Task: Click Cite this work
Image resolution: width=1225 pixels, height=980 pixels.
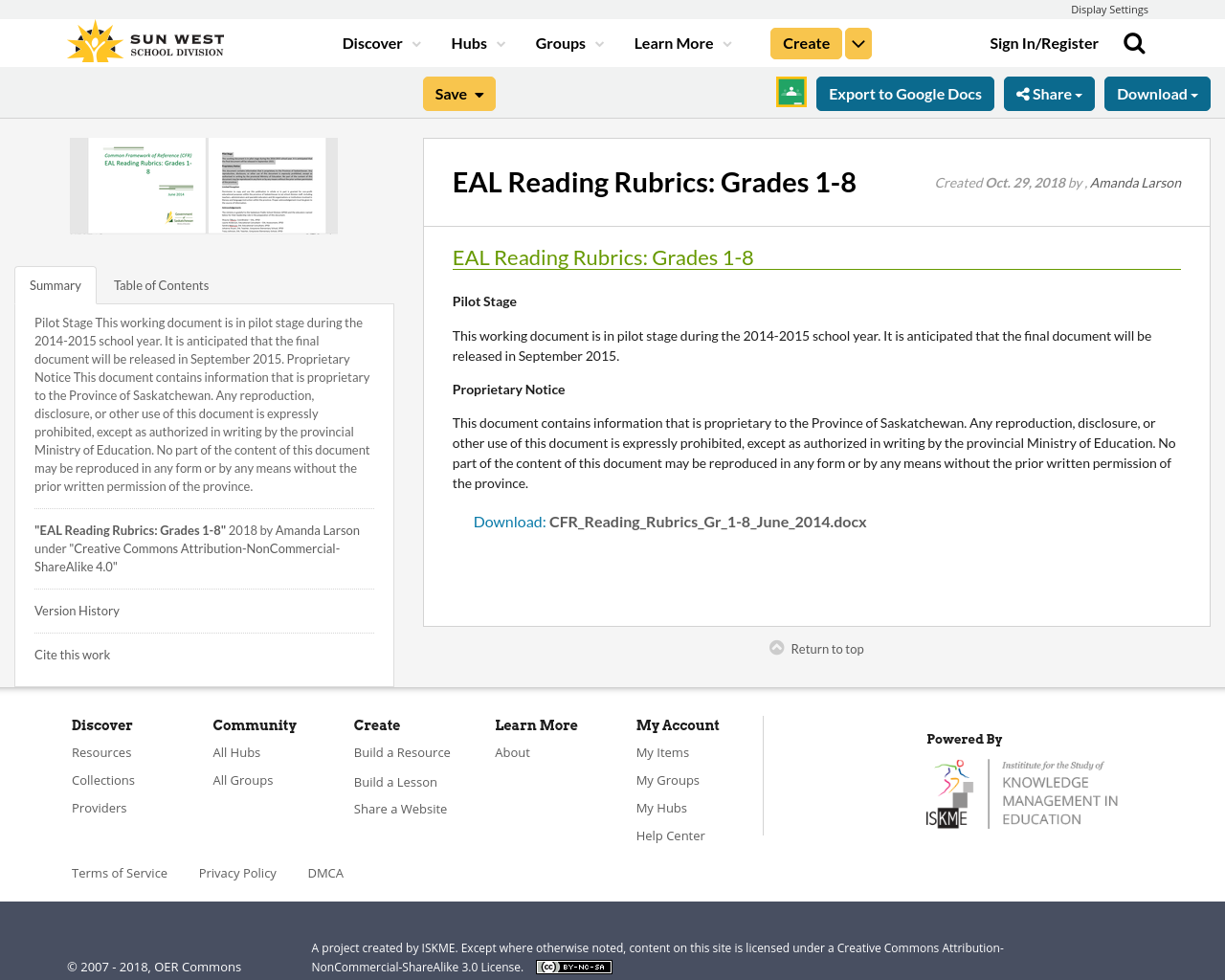Action: (72, 654)
